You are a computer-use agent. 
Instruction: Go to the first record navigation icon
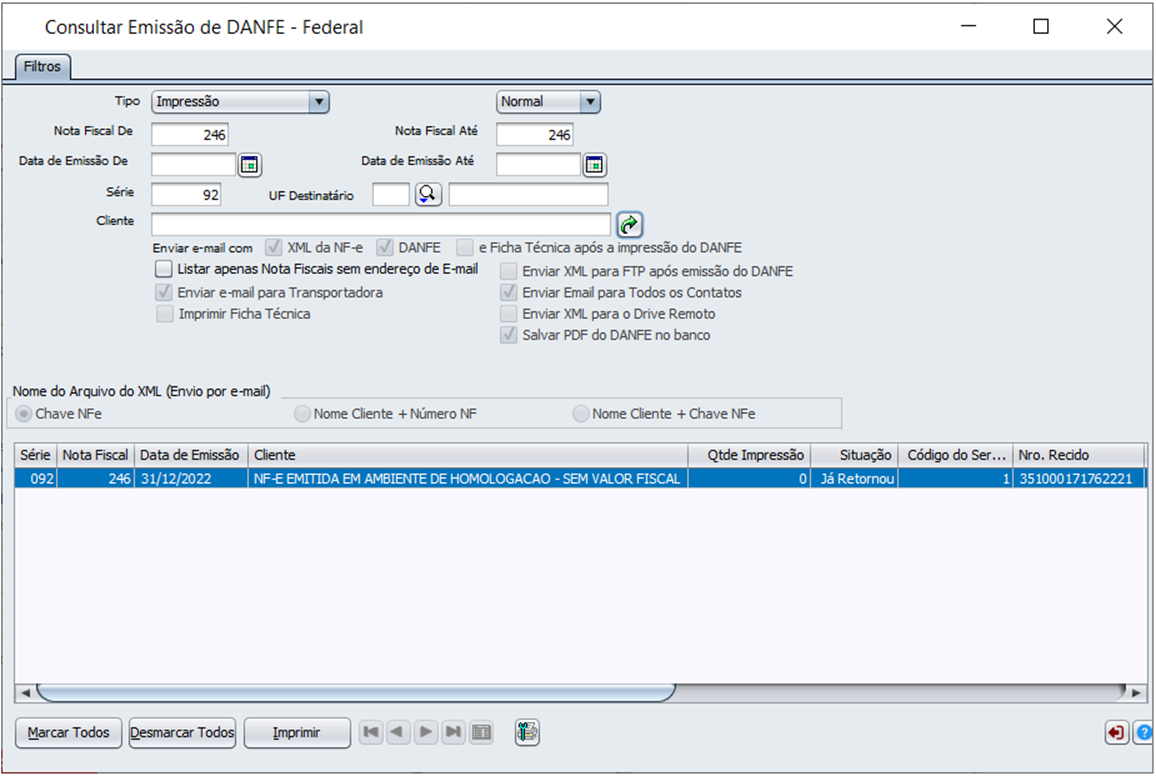371,733
